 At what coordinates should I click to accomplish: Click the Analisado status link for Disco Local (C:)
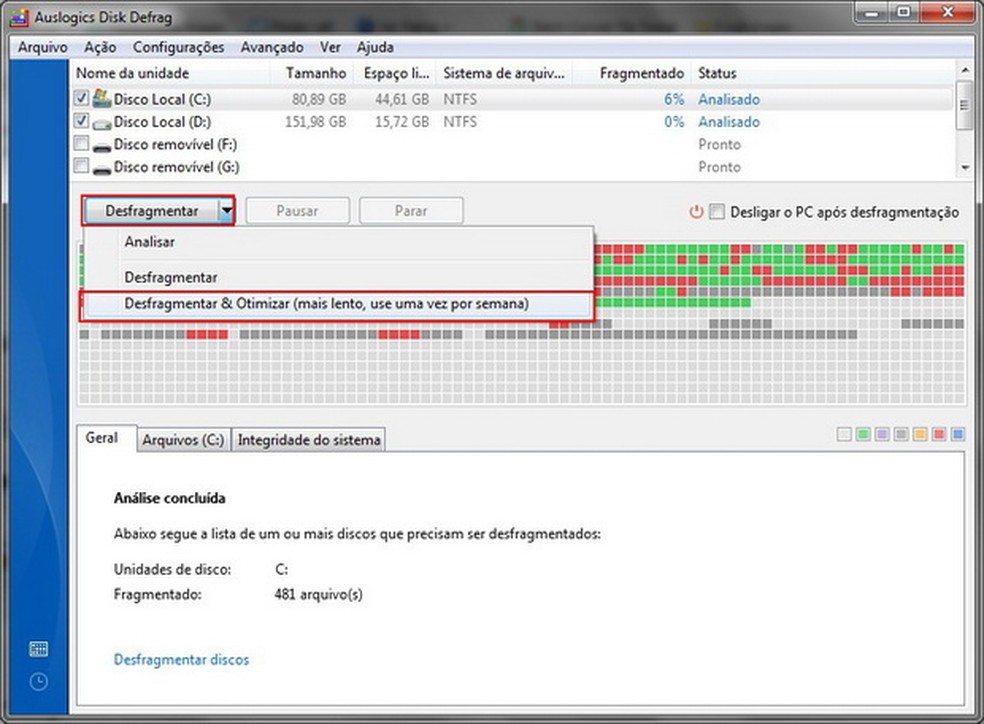tap(729, 99)
